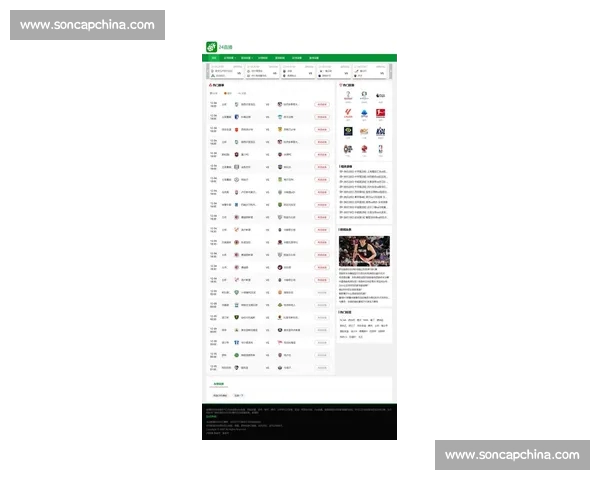The width and height of the screenshot is (600, 480).
Task: Open the red LaLiga league icon
Action: [348, 113]
